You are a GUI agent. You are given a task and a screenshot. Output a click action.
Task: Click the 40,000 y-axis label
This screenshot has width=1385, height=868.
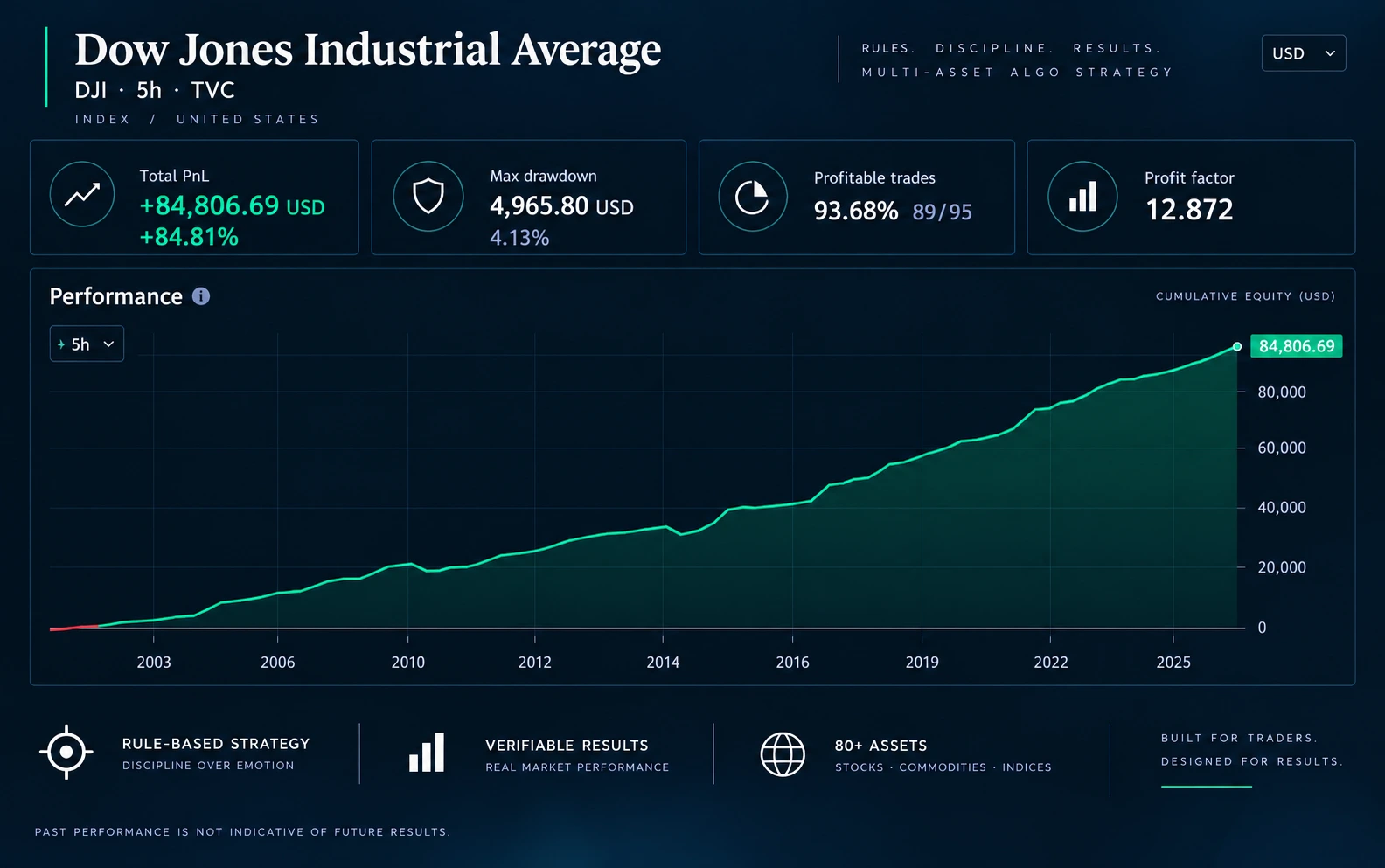pos(1282,508)
